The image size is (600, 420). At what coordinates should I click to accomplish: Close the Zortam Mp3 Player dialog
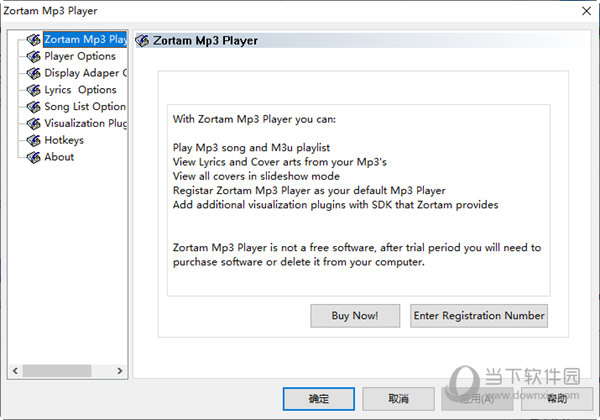(587, 11)
